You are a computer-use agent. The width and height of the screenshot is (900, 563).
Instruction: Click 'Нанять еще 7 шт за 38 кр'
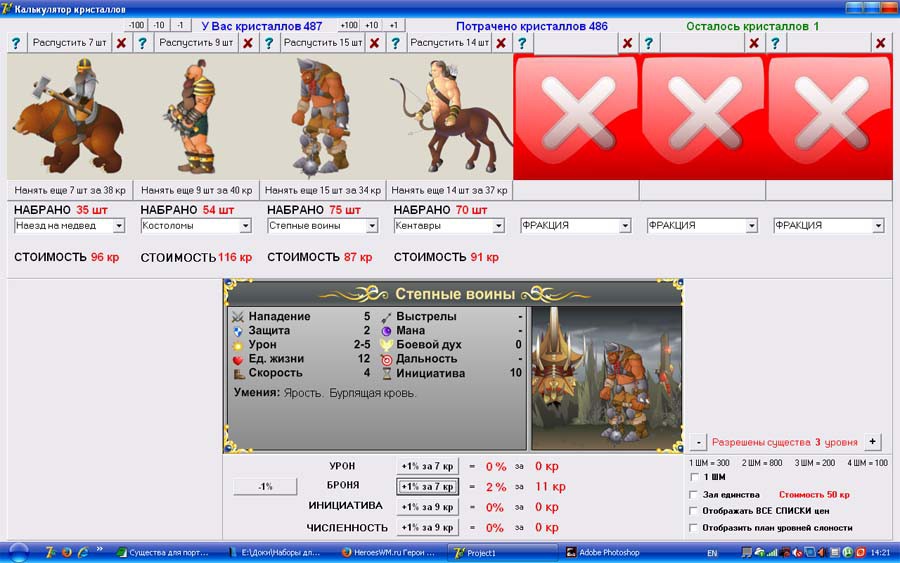[69, 190]
